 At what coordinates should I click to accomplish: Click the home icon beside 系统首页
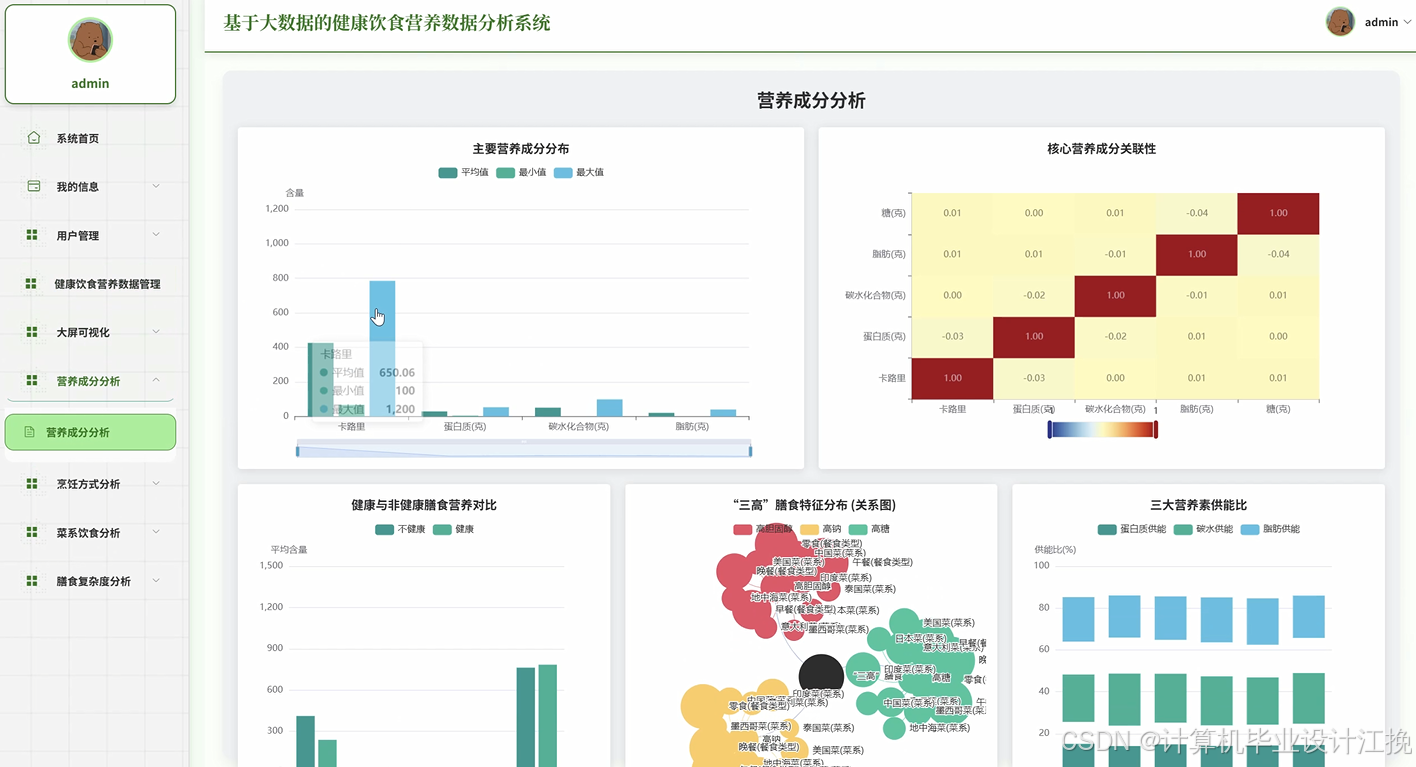(x=34, y=138)
